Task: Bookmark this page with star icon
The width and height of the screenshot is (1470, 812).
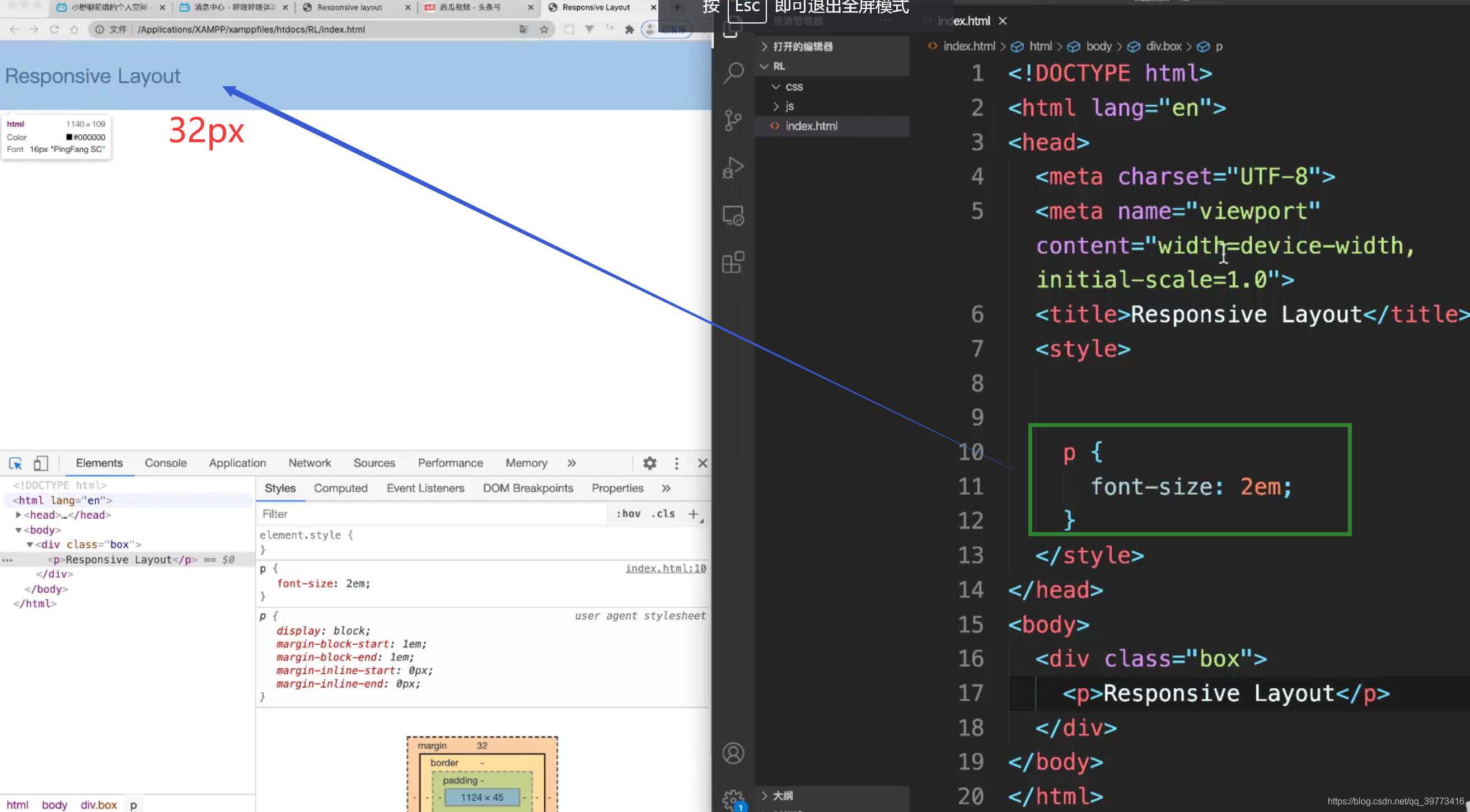Action: (x=544, y=29)
